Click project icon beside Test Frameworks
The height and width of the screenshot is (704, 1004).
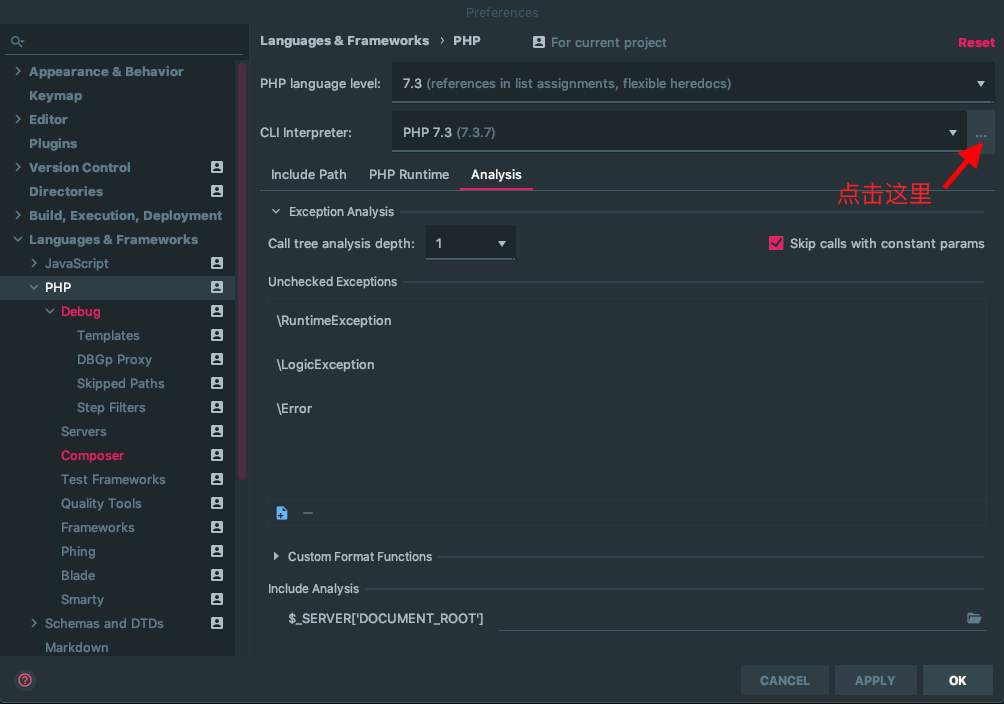(x=217, y=479)
